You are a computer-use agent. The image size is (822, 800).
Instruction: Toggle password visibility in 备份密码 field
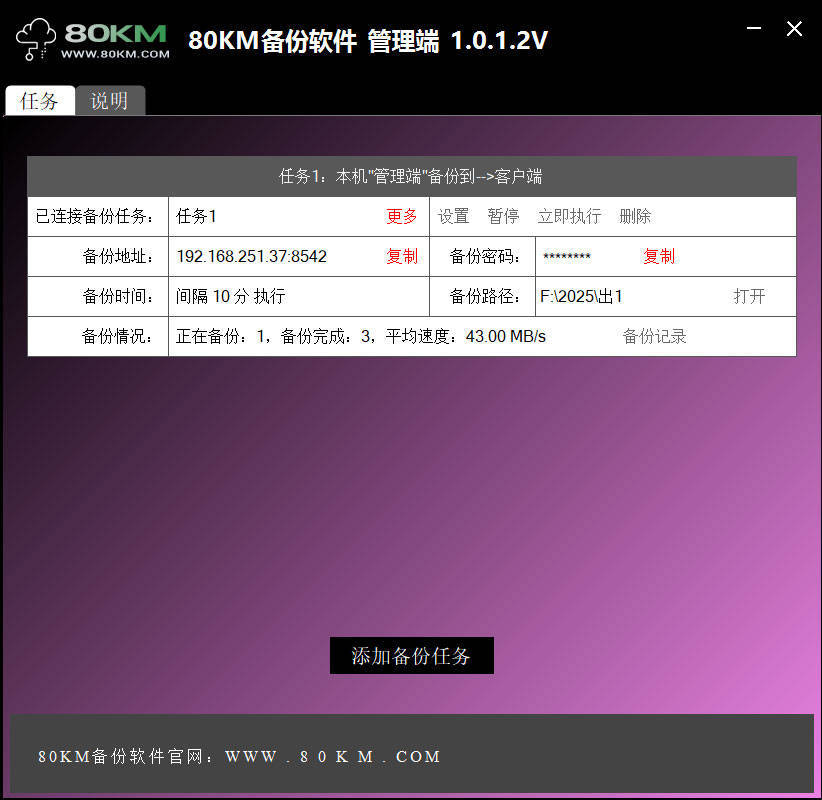[567, 256]
